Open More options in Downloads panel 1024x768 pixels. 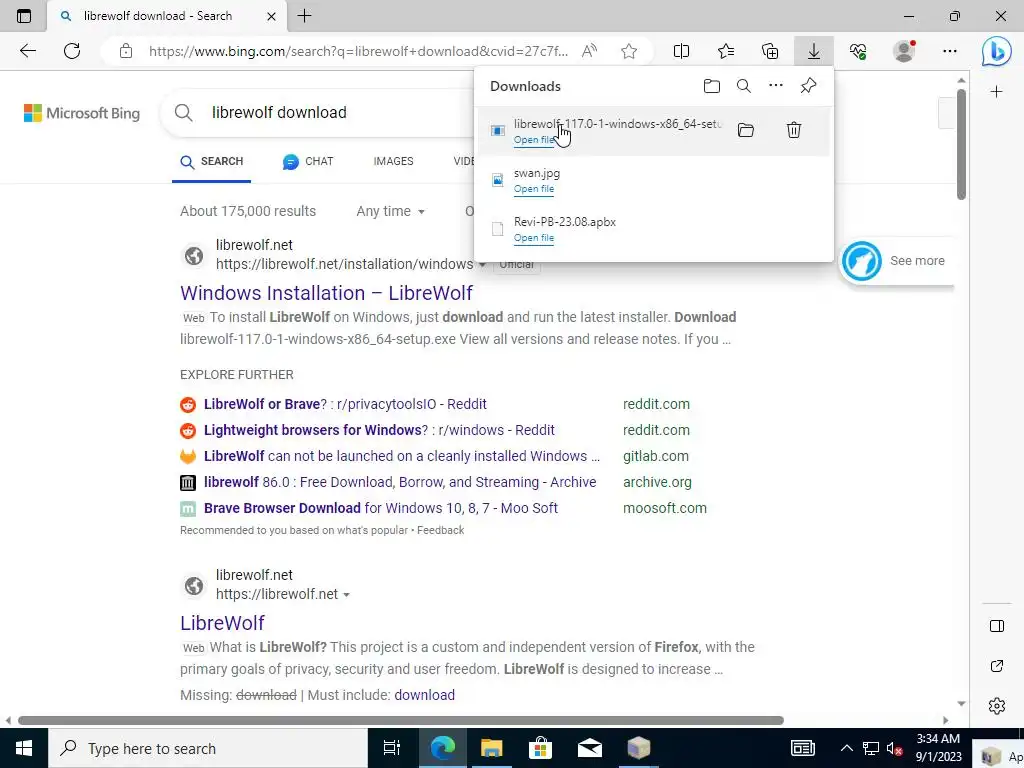[x=776, y=86]
